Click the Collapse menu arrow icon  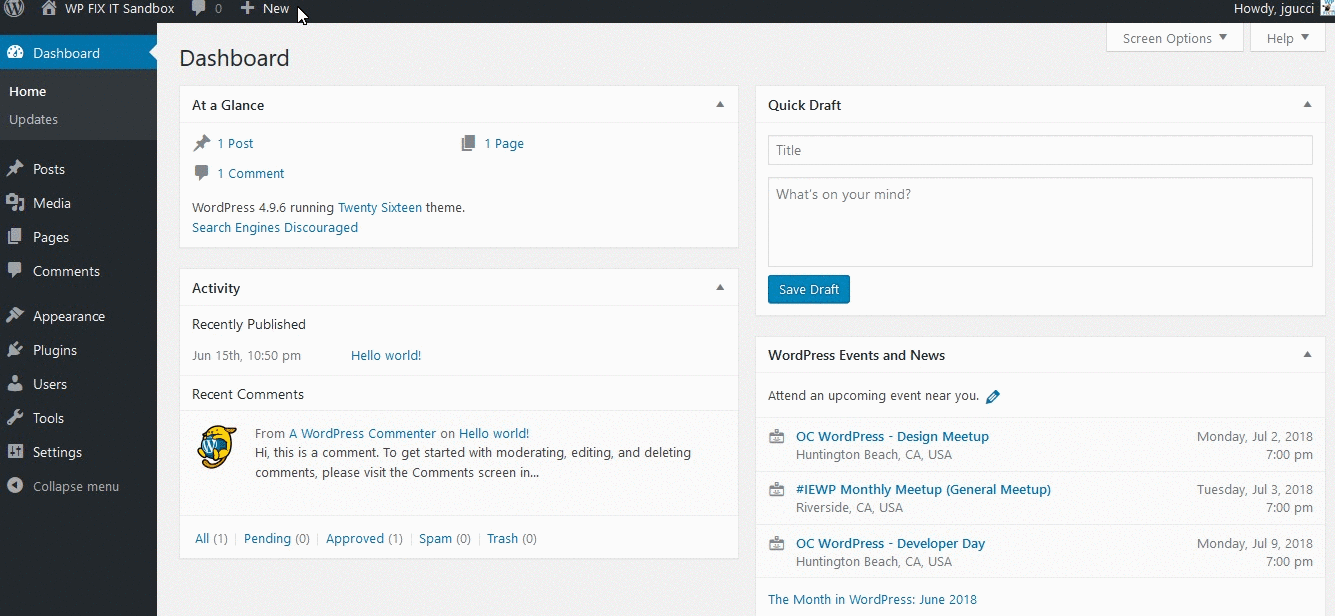point(15,486)
